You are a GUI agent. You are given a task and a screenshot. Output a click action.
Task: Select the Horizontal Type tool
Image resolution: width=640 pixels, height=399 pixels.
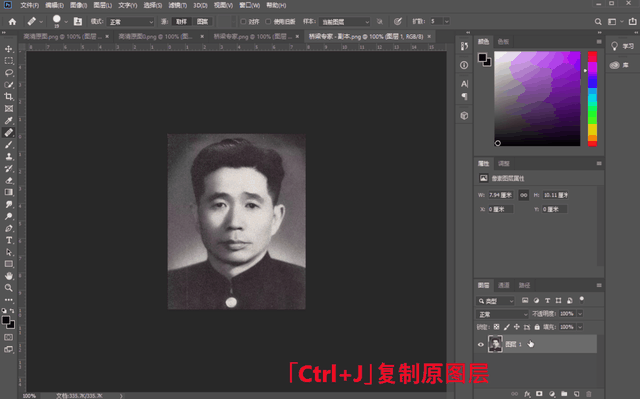click(9, 240)
